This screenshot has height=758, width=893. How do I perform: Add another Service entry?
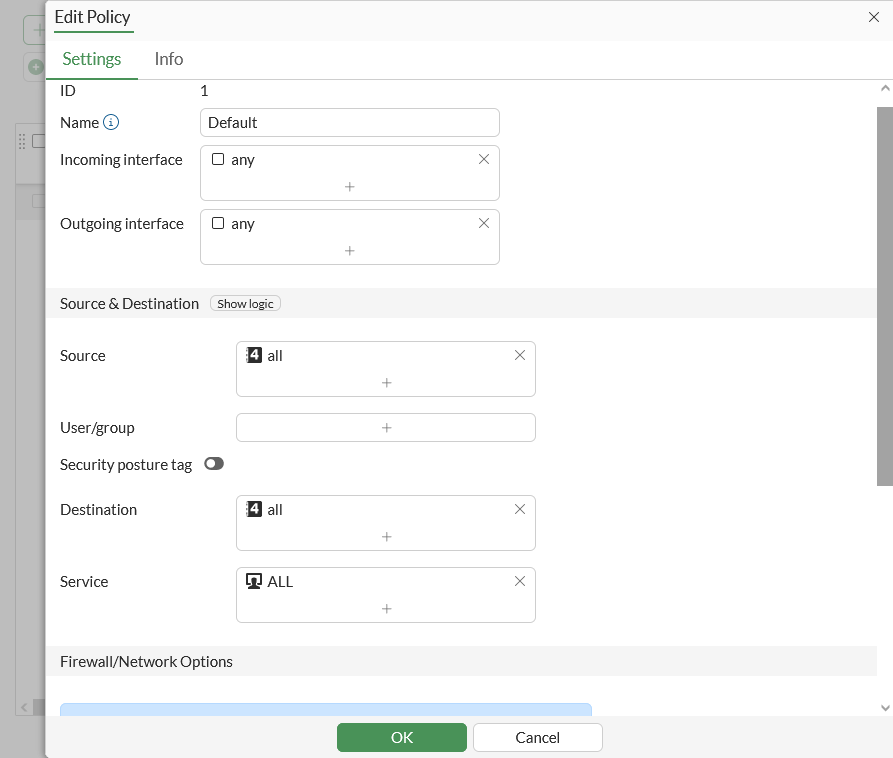pyautogui.click(x=386, y=609)
